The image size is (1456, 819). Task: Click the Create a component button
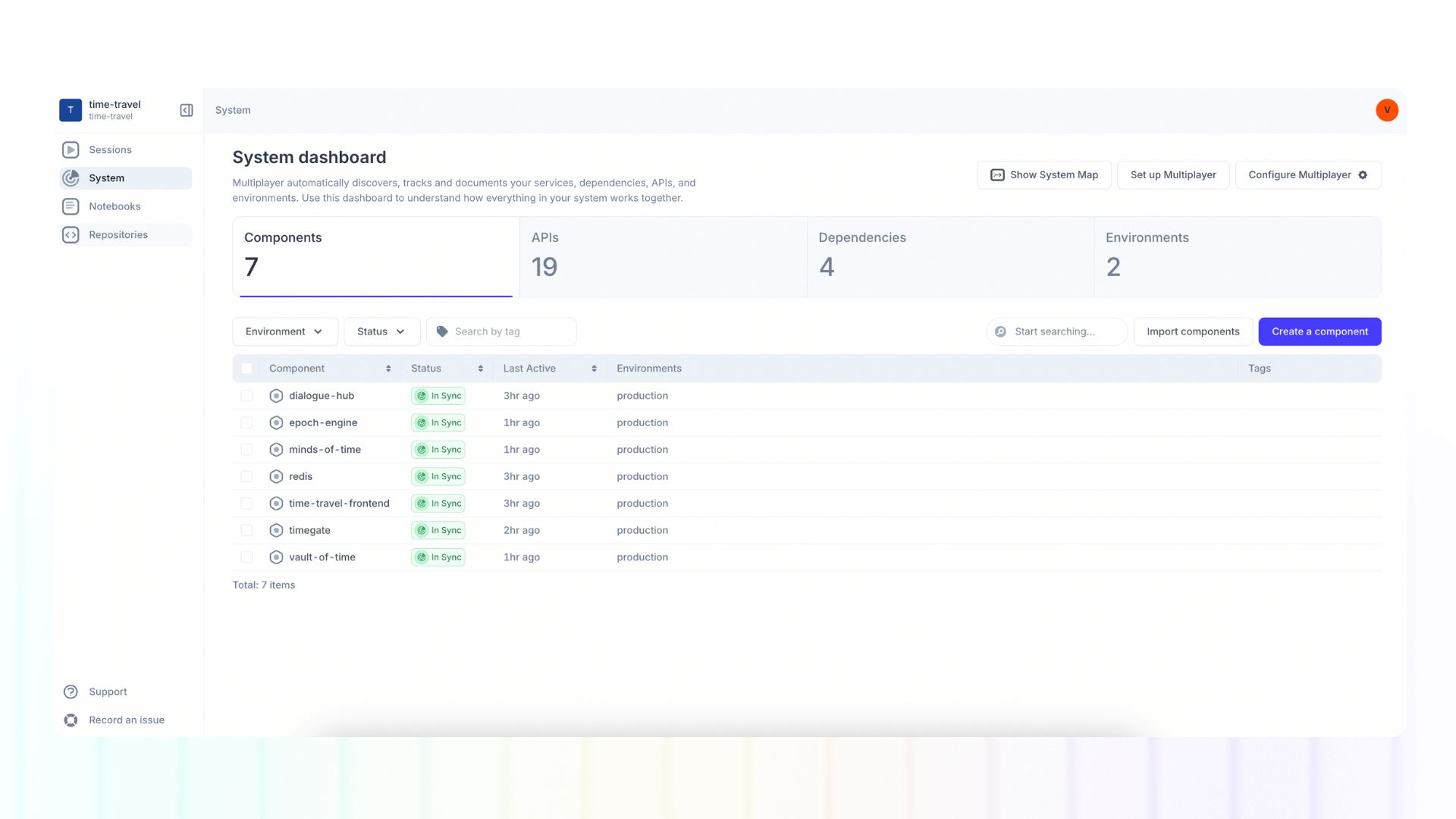pyautogui.click(x=1319, y=331)
